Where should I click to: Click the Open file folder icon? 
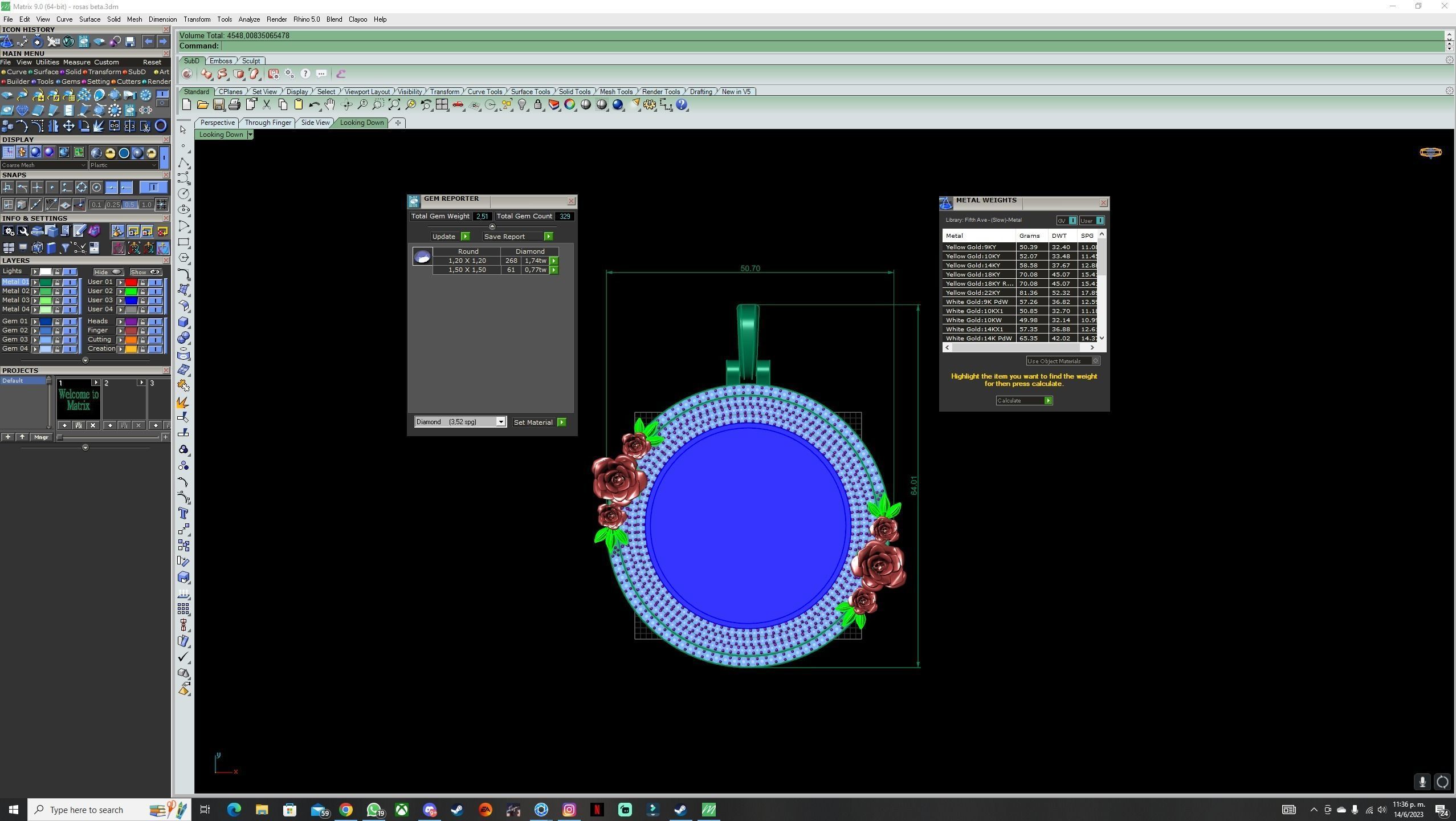point(202,105)
